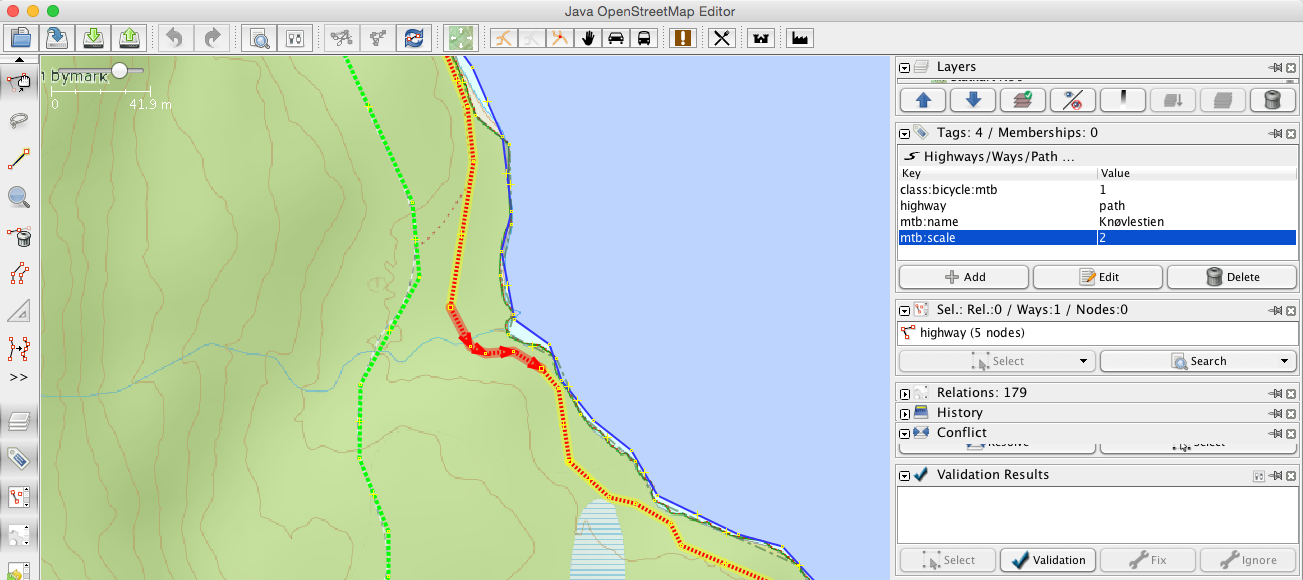Click the black hand preset icon
Screen dimensions: 1303x580
point(589,38)
